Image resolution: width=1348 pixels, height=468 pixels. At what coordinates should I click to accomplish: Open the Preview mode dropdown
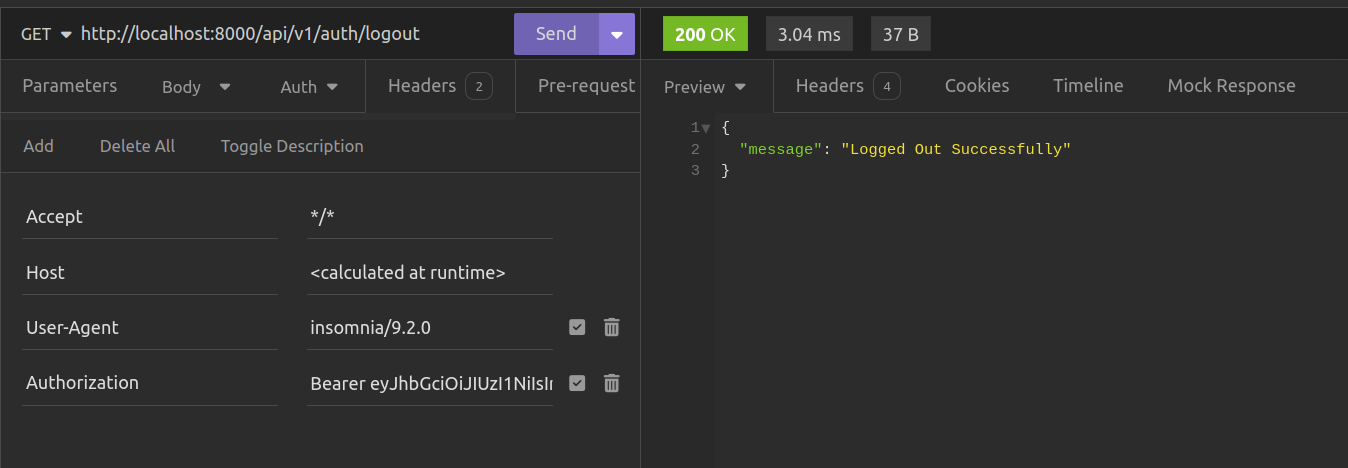pos(705,87)
